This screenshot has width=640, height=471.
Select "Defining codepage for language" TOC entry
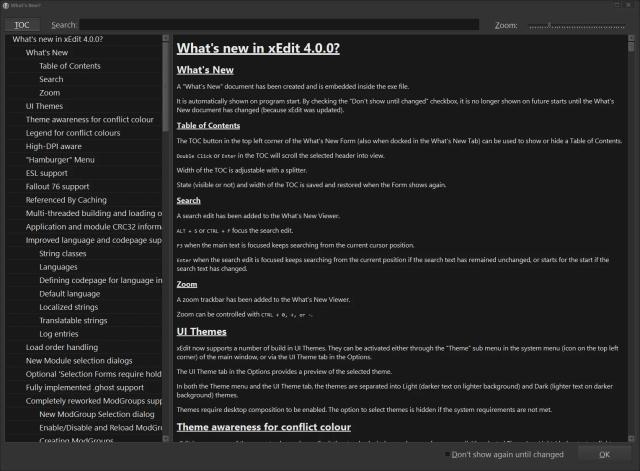pos(100,281)
